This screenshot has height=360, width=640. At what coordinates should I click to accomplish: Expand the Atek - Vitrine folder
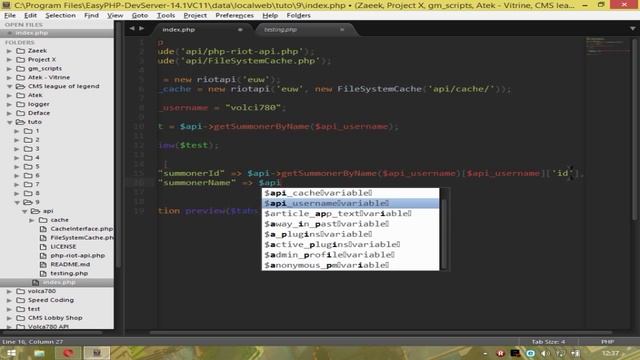9,77
